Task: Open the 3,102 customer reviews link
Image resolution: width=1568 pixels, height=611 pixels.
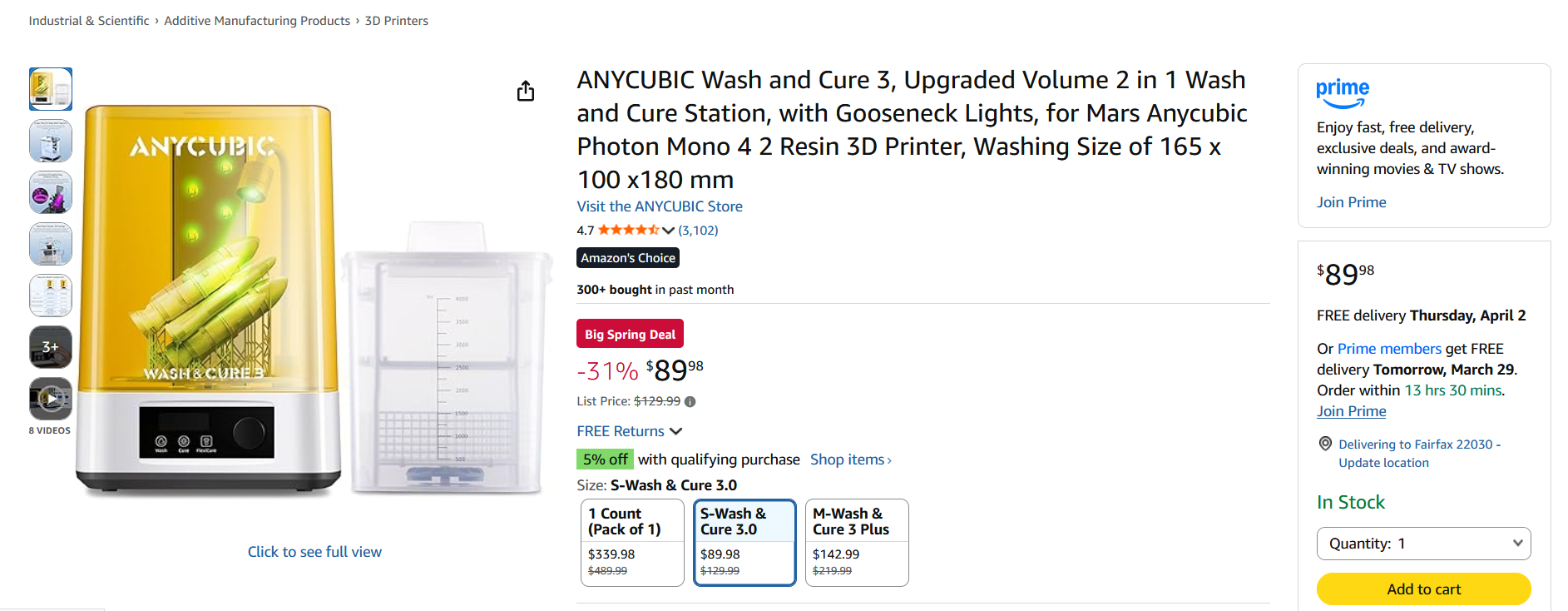Action: tap(698, 231)
